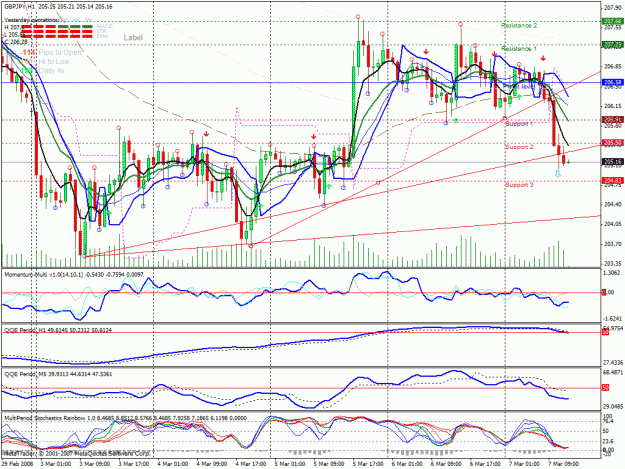Click the 206.85 value on price axis

coord(613,67)
